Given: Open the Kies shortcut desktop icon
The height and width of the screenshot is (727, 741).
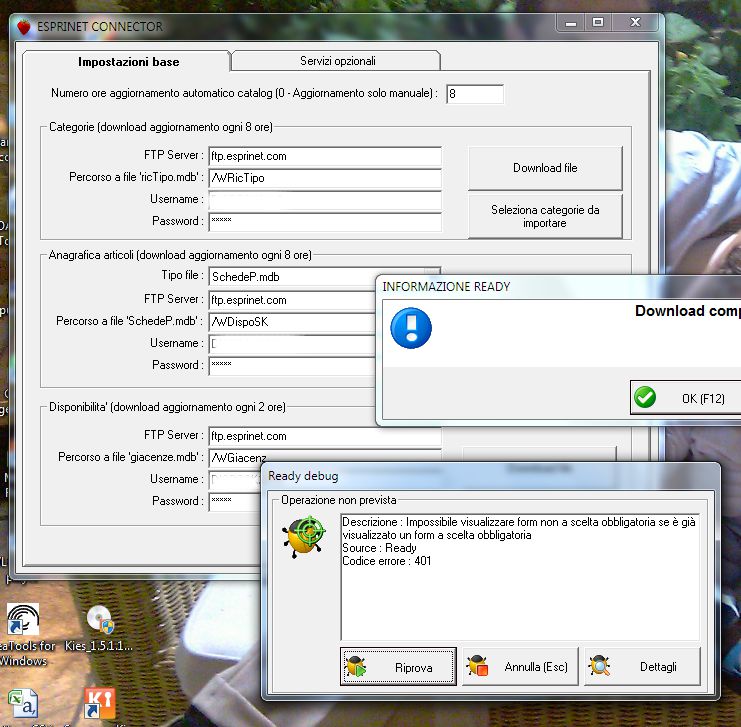Looking at the screenshot, I should 100,702.
